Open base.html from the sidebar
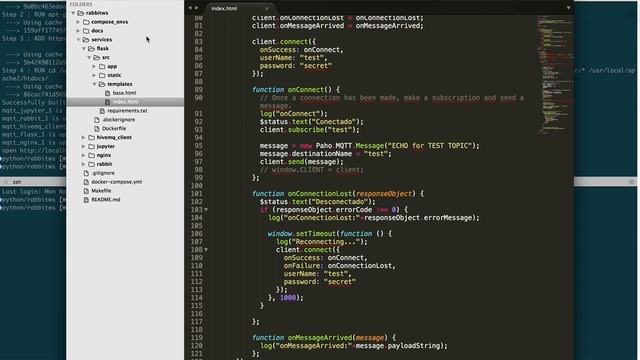This screenshot has height=360, width=640. [124, 93]
